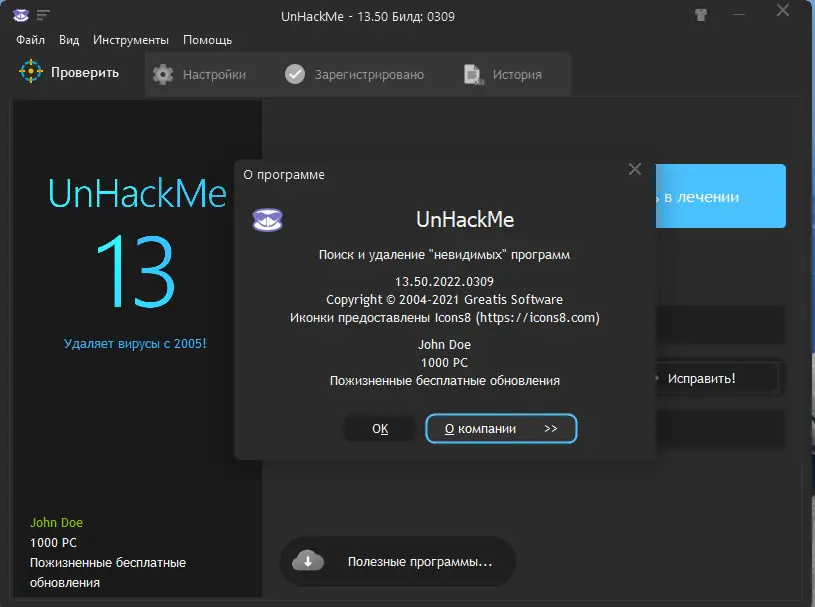
Task: Open the Зарегистрировано tab
Action: [369, 75]
